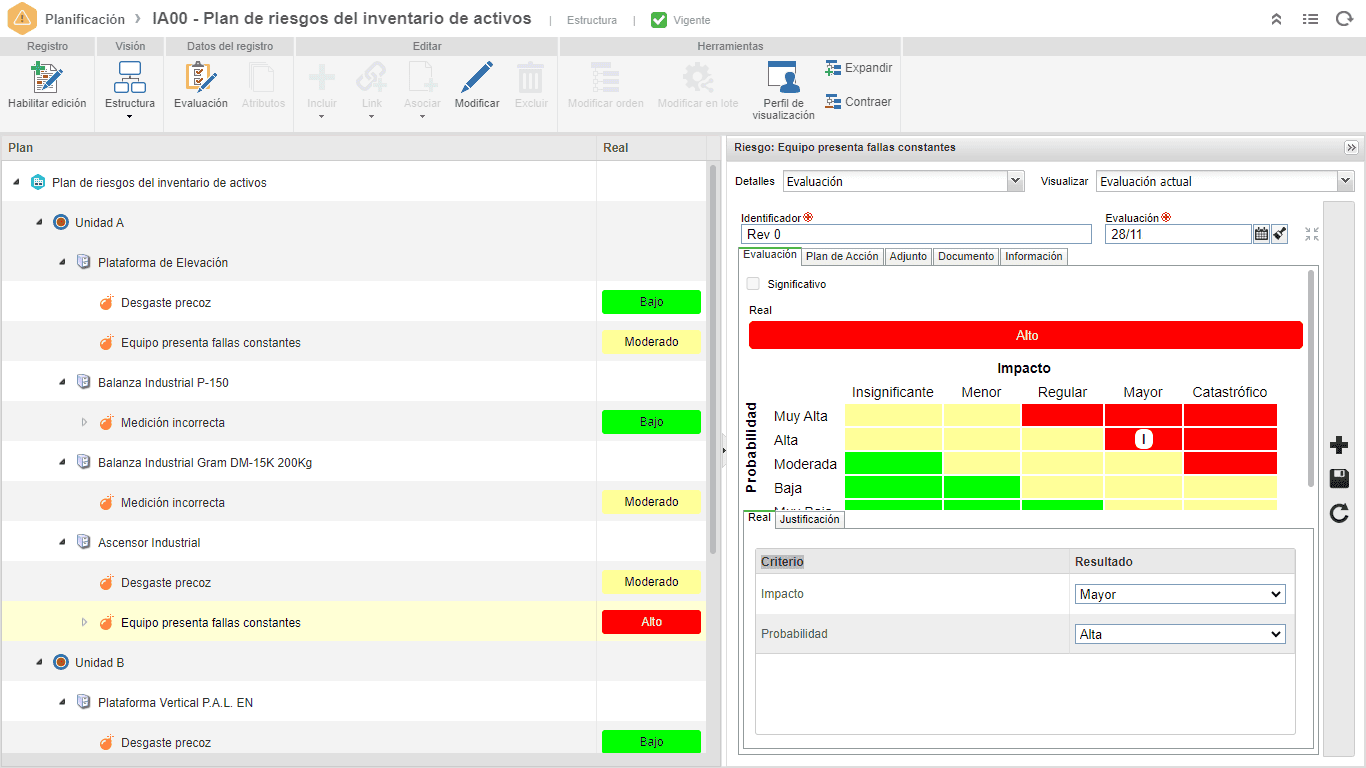Click the shrink arrows icon near date field

point(1312,234)
